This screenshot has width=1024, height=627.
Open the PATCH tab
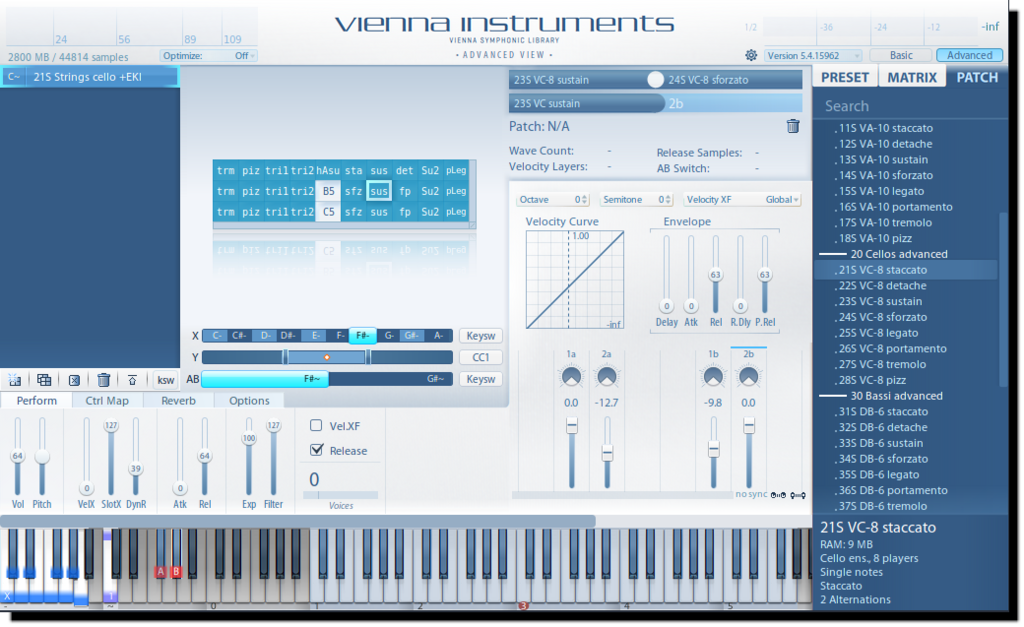[x=977, y=78]
